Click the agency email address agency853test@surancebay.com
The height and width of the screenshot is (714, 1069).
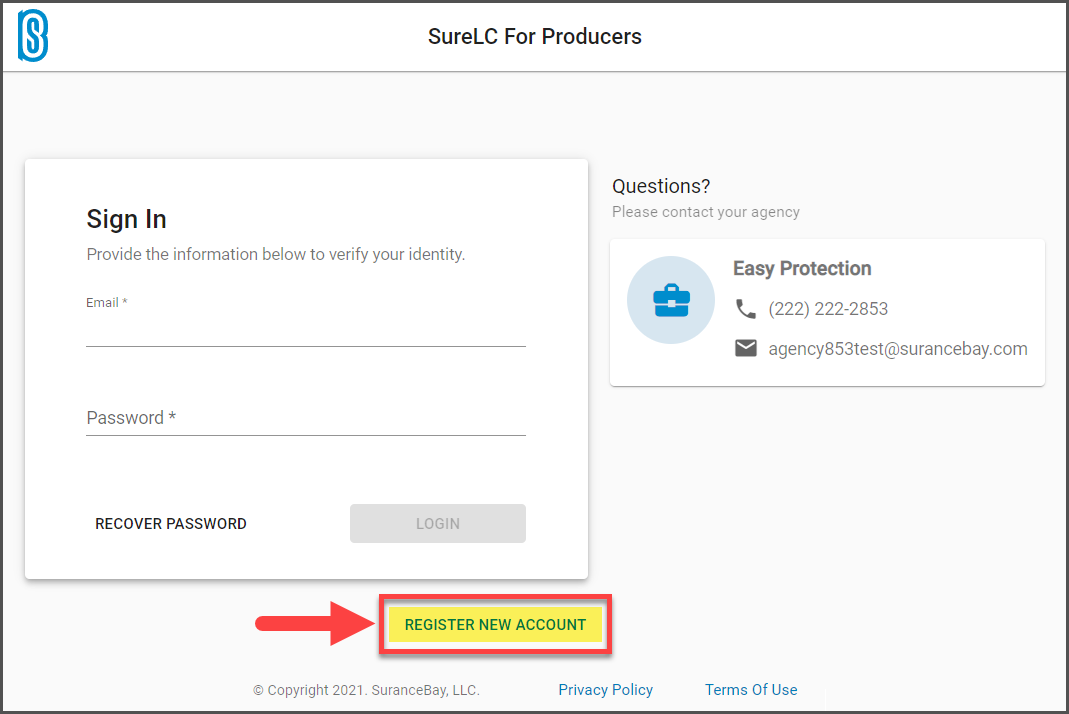click(x=898, y=348)
